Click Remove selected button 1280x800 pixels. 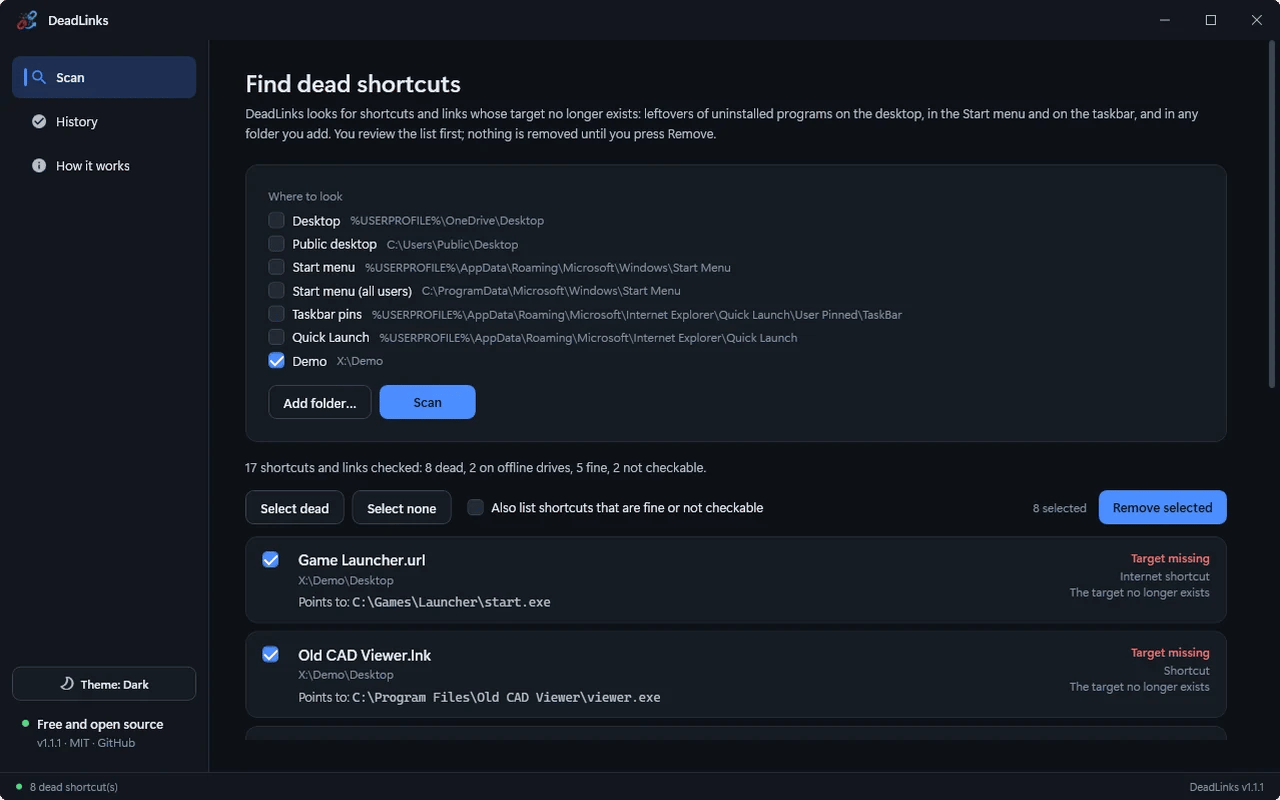(x=1162, y=507)
